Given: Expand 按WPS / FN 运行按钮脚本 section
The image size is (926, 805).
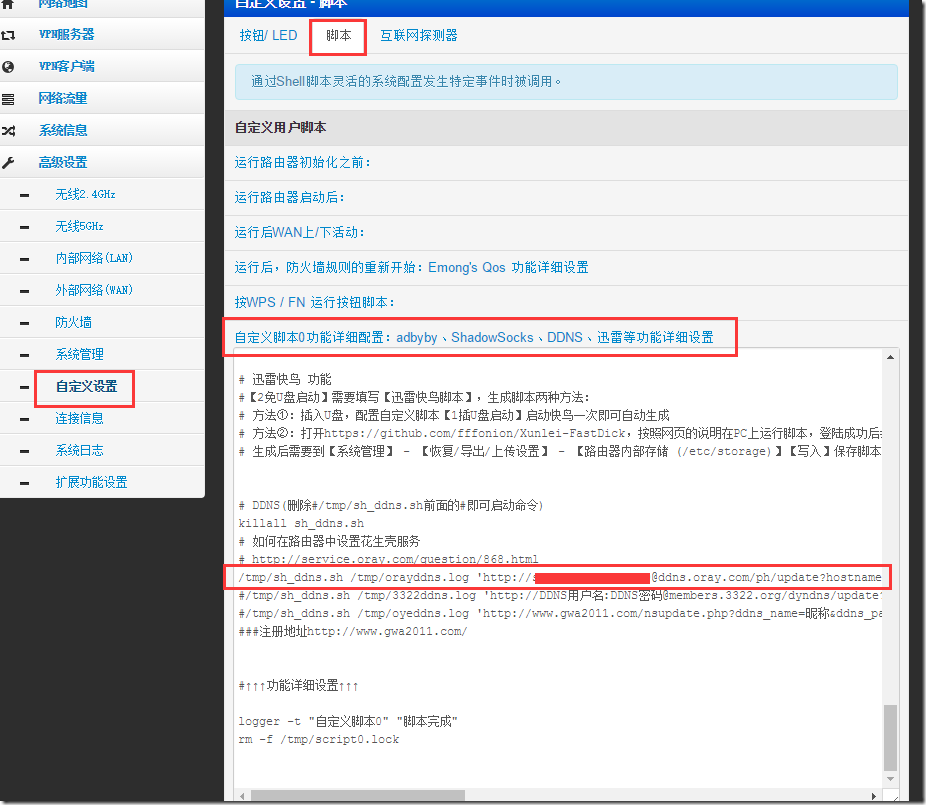Looking at the screenshot, I should [x=314, y=302].
